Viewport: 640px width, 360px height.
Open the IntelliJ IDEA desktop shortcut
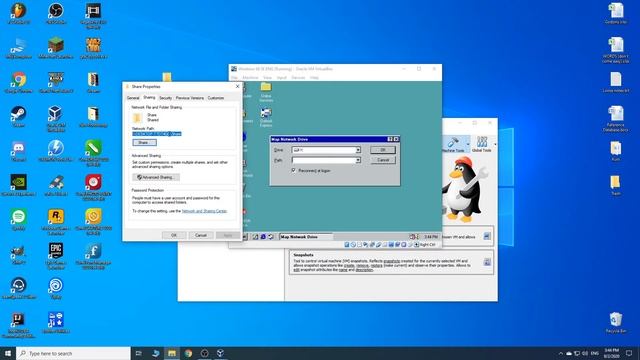[18, 325]
